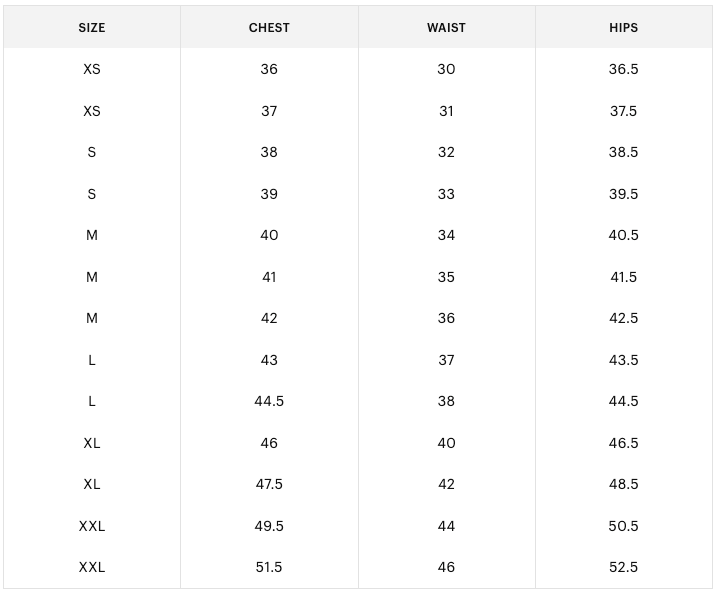This screenshot has height=594, width=717.
Task: Click hips measurement 48.5
Action: tap(623, 484)
